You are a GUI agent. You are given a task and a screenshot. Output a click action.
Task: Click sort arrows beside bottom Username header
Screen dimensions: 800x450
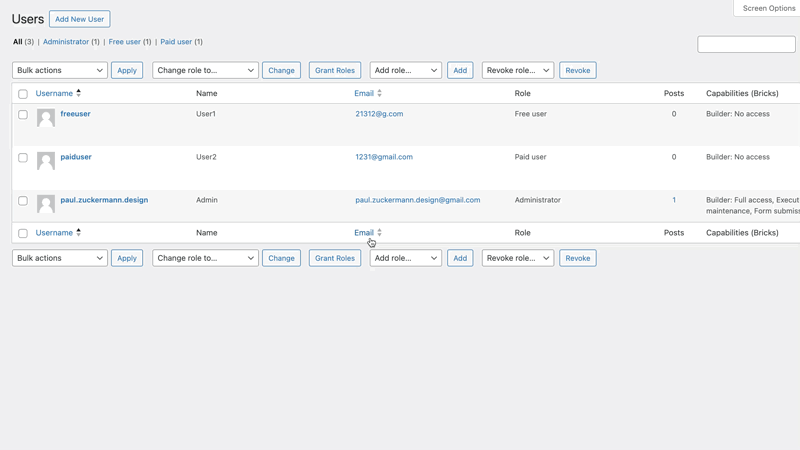pos(79,233)
